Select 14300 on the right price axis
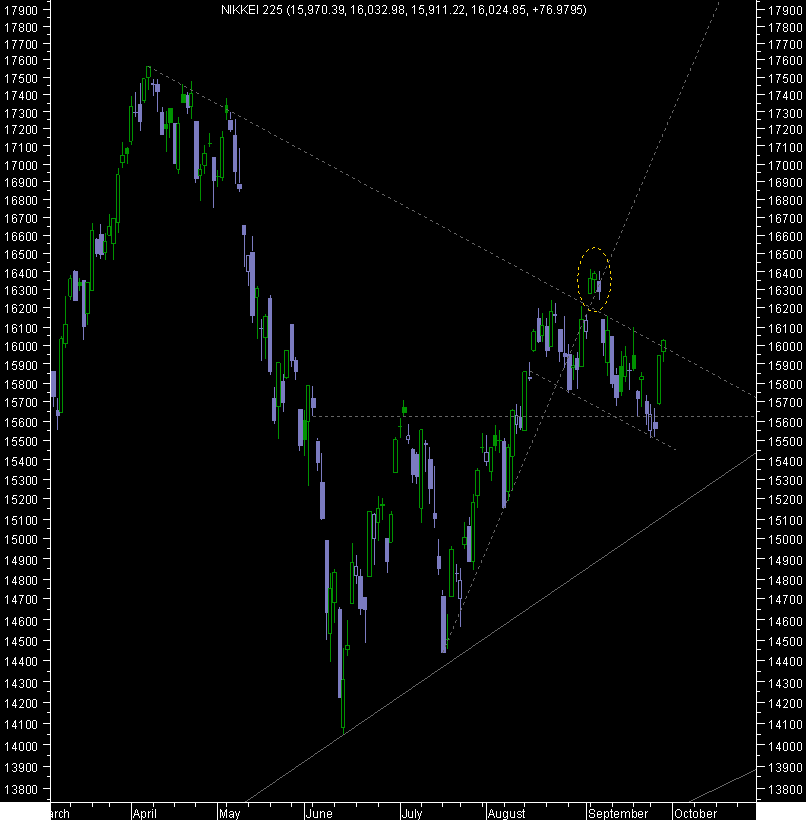 click(x=785, y=684)
